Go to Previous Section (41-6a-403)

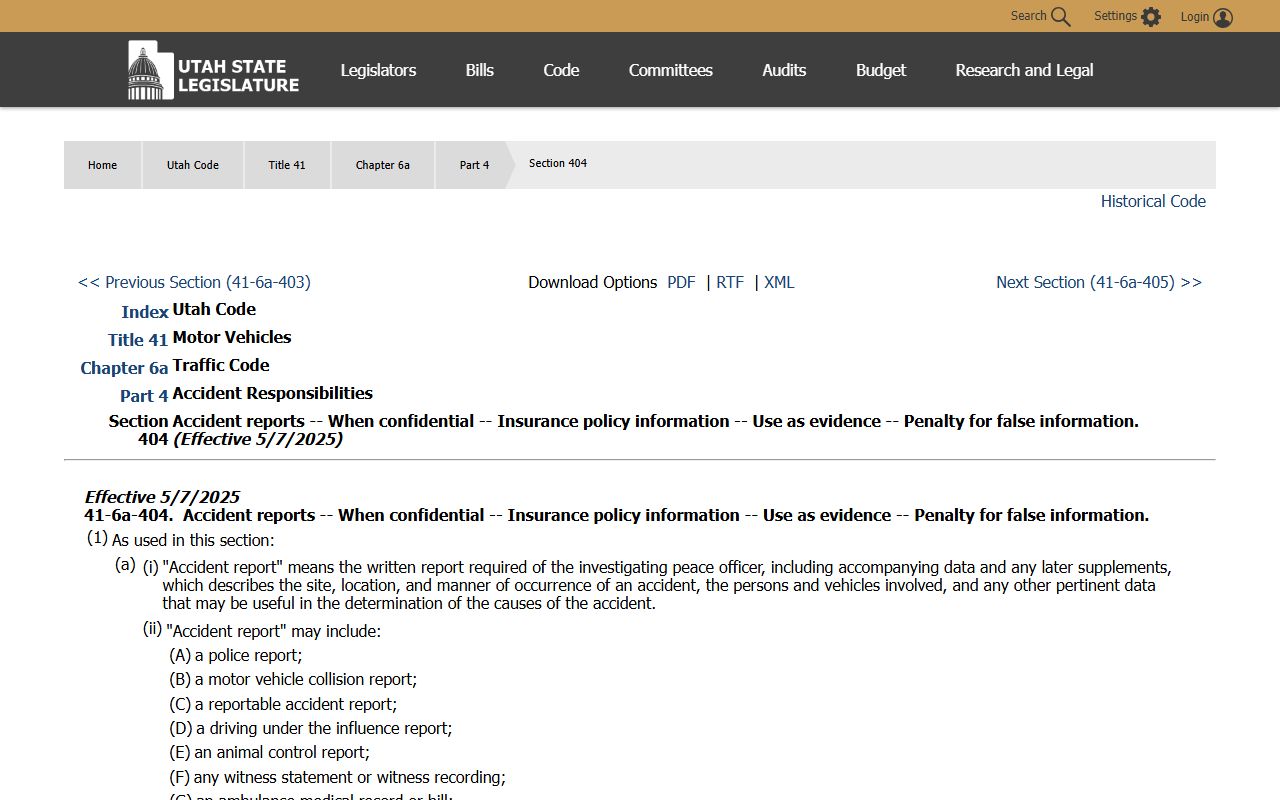click(x=194, y=282)
